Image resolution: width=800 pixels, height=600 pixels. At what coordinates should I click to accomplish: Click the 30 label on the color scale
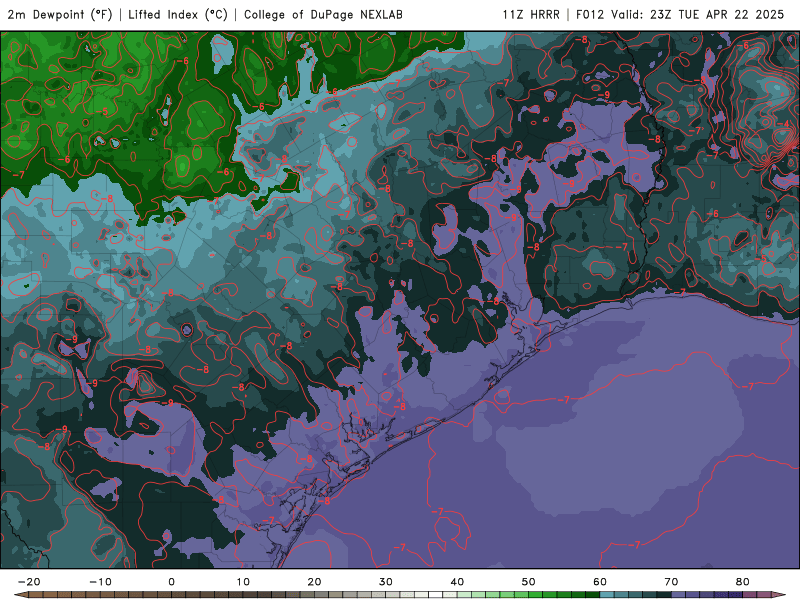click(x=386, y=582)
